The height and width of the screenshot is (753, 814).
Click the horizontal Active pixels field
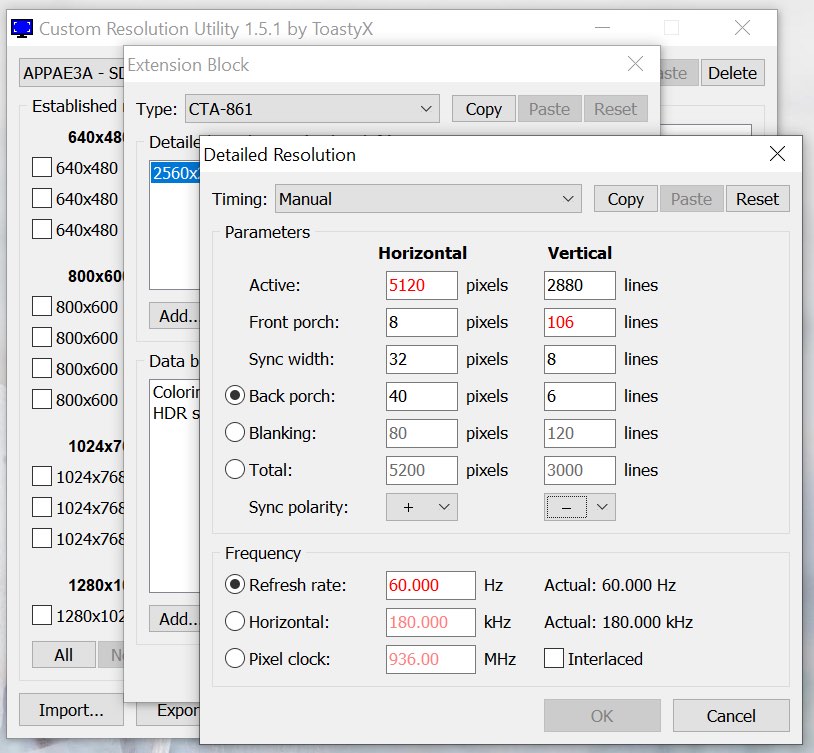[x=421, y=285]
